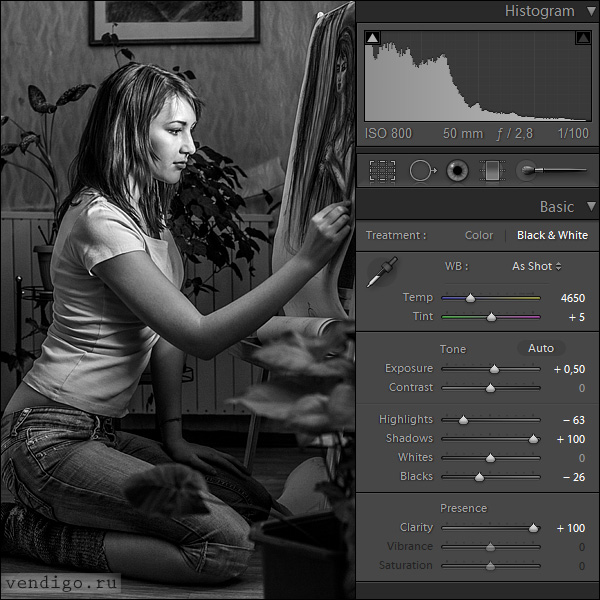Click the Shadows value + 100
This screenshot has width=600, height=600.
pos(571,439)
